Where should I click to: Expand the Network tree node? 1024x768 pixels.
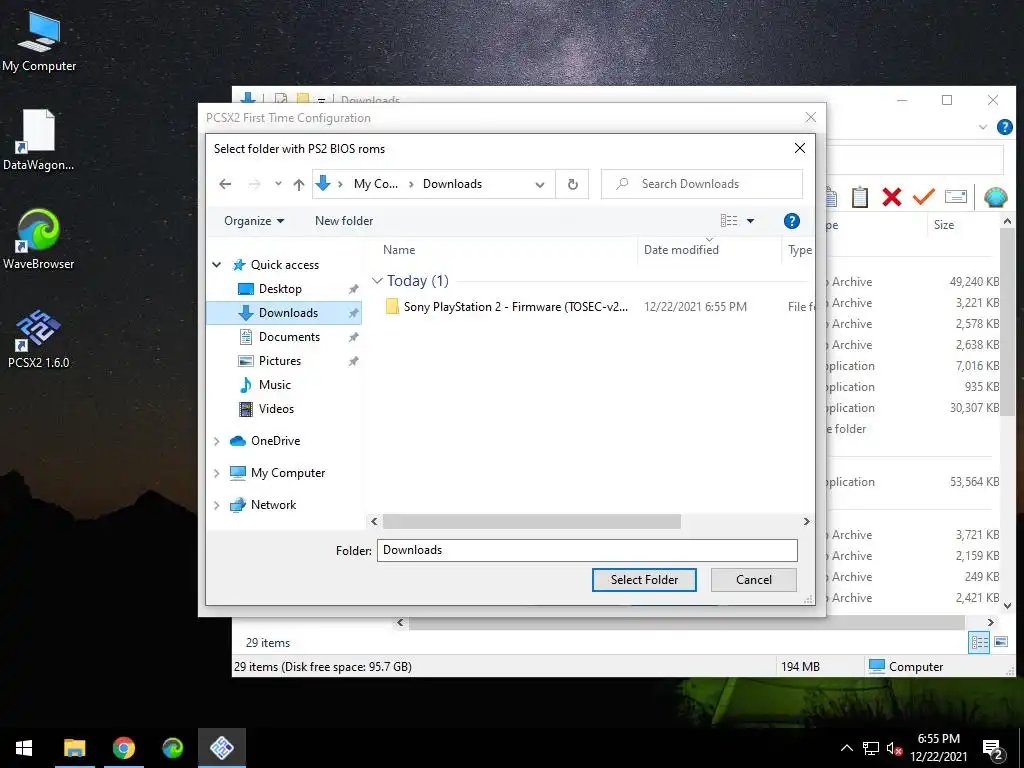click(x=217, y=505)
